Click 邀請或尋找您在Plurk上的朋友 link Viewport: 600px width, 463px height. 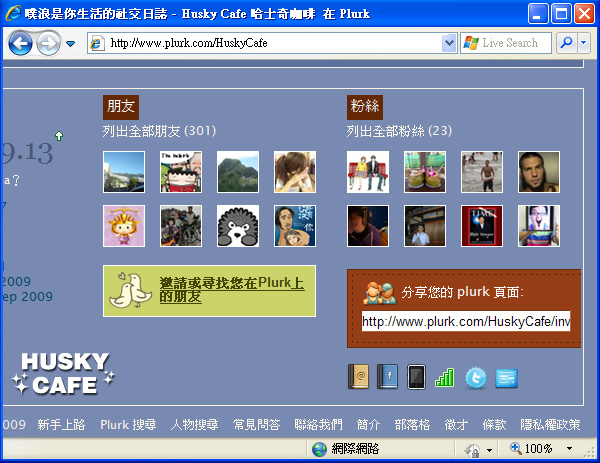click(x=232, y=290)
